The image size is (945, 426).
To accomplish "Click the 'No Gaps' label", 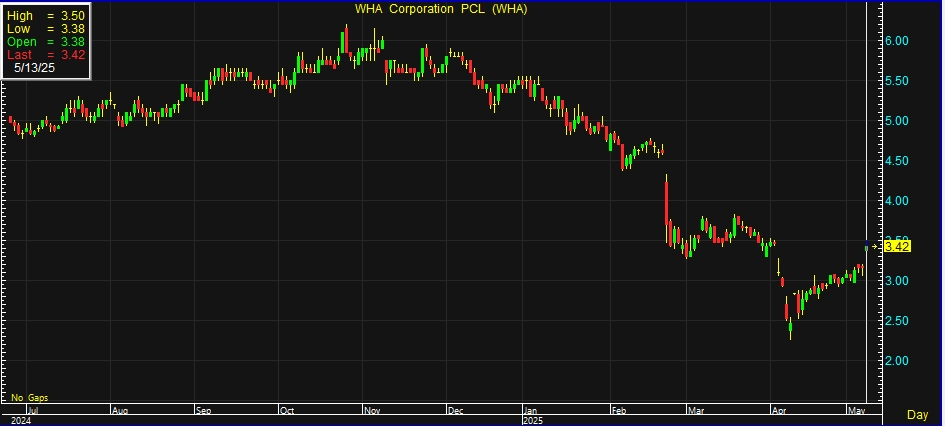I will [30, 398].
